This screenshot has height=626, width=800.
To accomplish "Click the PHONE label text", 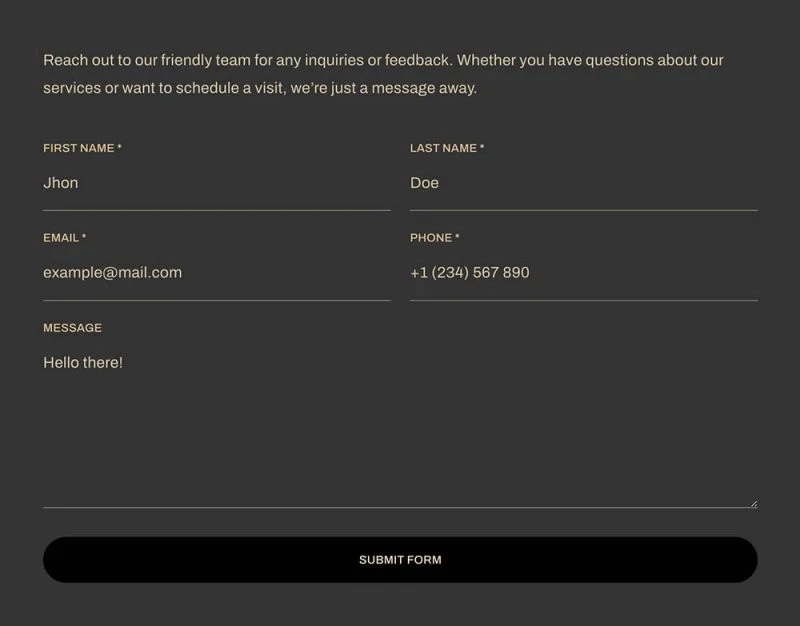I will pos(431,238).
